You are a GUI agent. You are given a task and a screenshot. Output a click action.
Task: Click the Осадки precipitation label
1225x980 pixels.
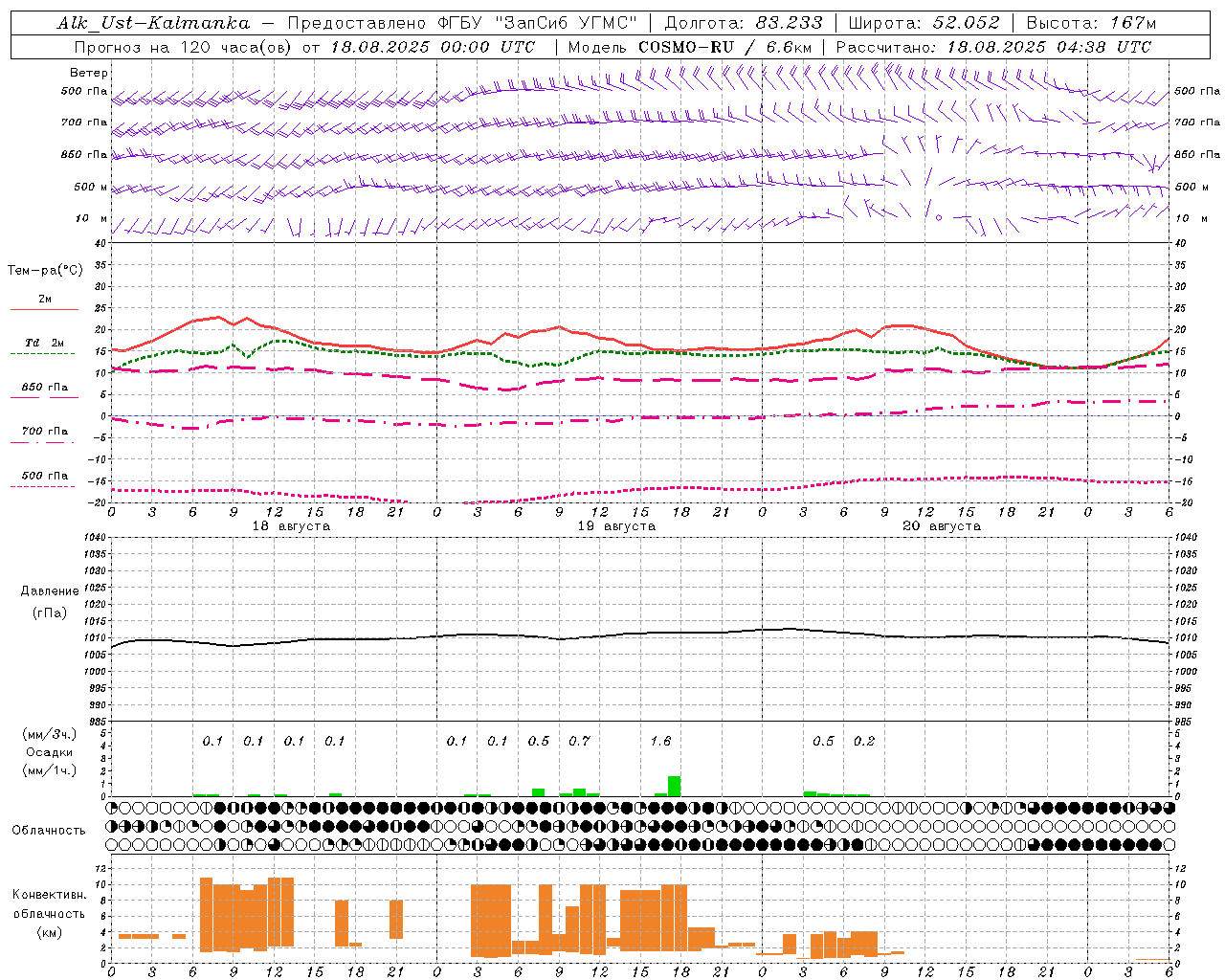pyautogui.click(x=50, y=752)
